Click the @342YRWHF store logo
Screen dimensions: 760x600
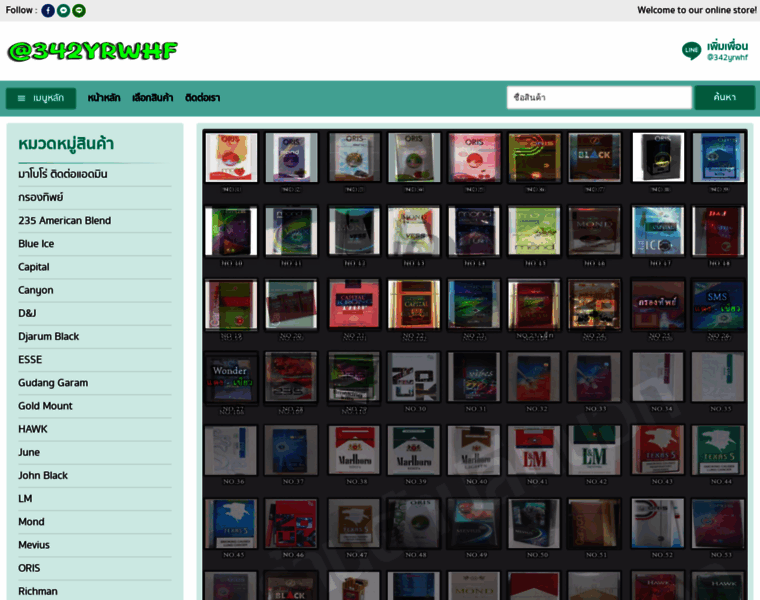(x=93, y=51)
